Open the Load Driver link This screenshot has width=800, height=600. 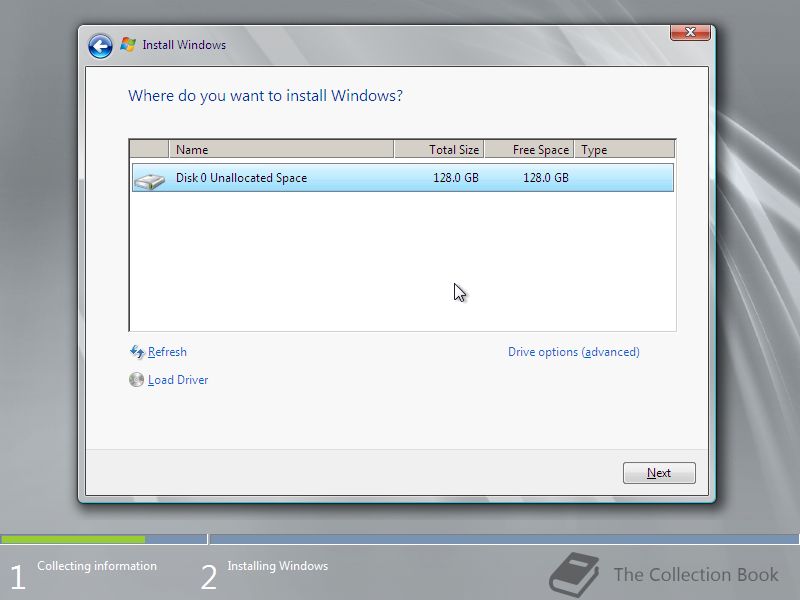pos(178,380)
